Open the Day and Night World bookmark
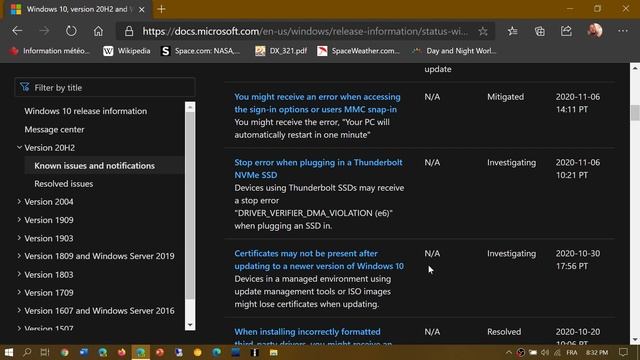 click(x=454, y=51)
